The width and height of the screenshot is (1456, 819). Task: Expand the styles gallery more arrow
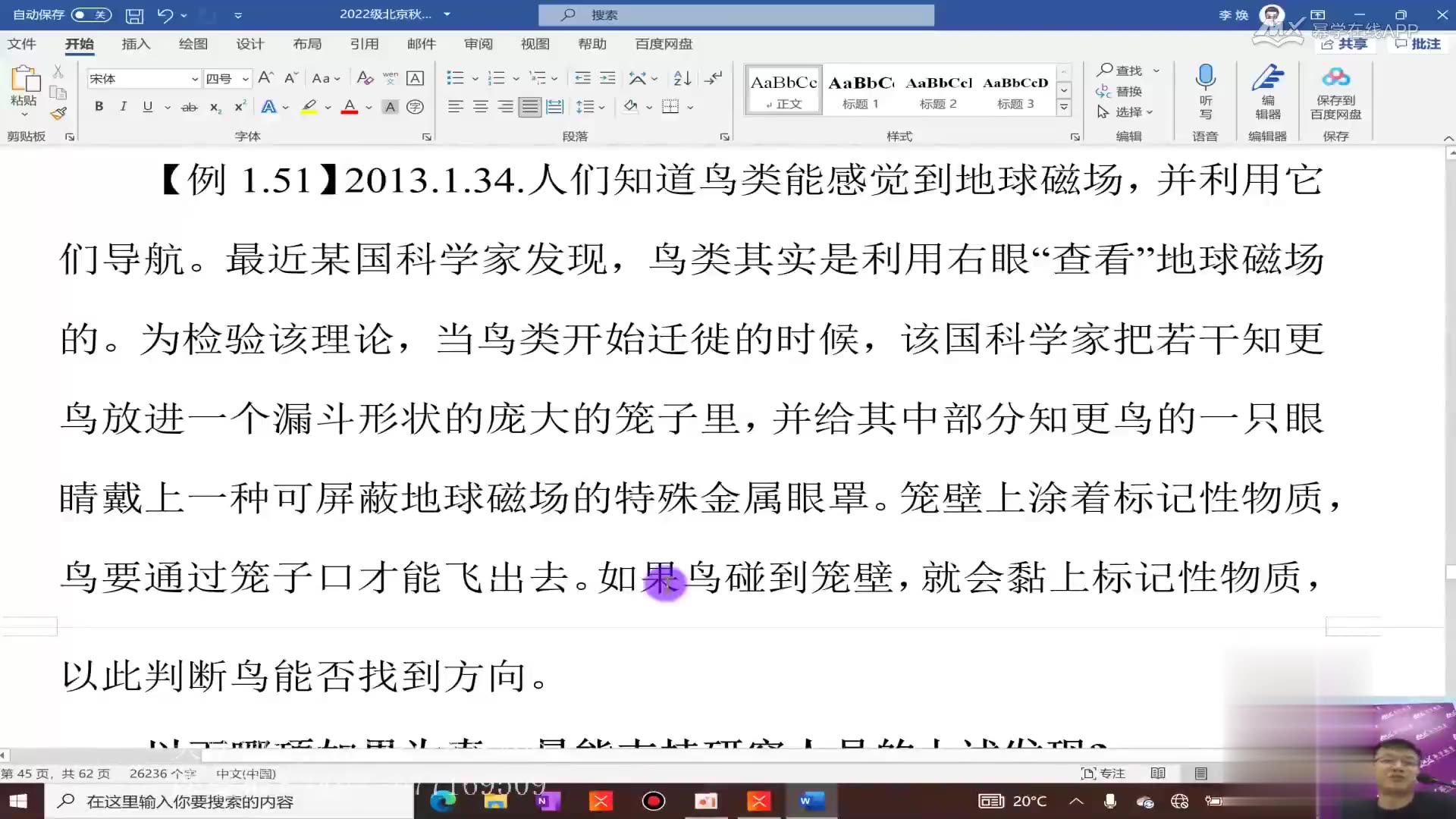point(1064,107)
